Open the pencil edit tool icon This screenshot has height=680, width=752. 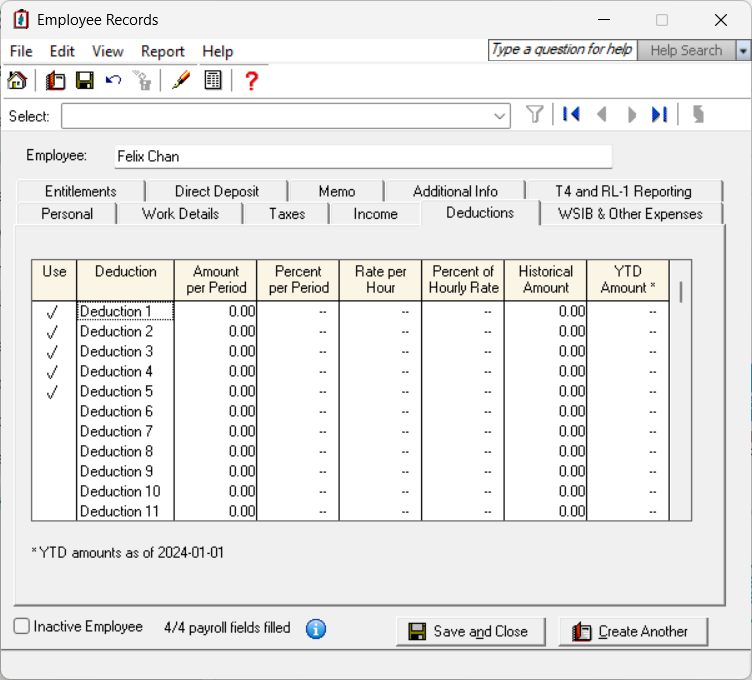pyautogui.click(x=181, y=80)
